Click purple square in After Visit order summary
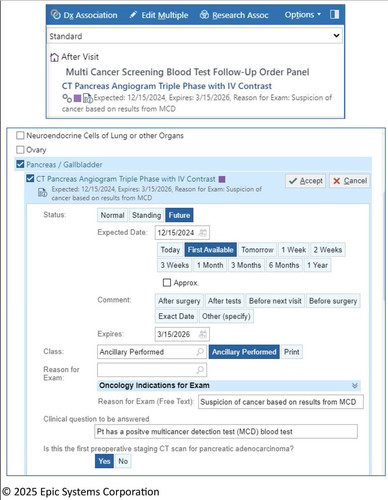The image size is (388, 500). tap(77, 98)
